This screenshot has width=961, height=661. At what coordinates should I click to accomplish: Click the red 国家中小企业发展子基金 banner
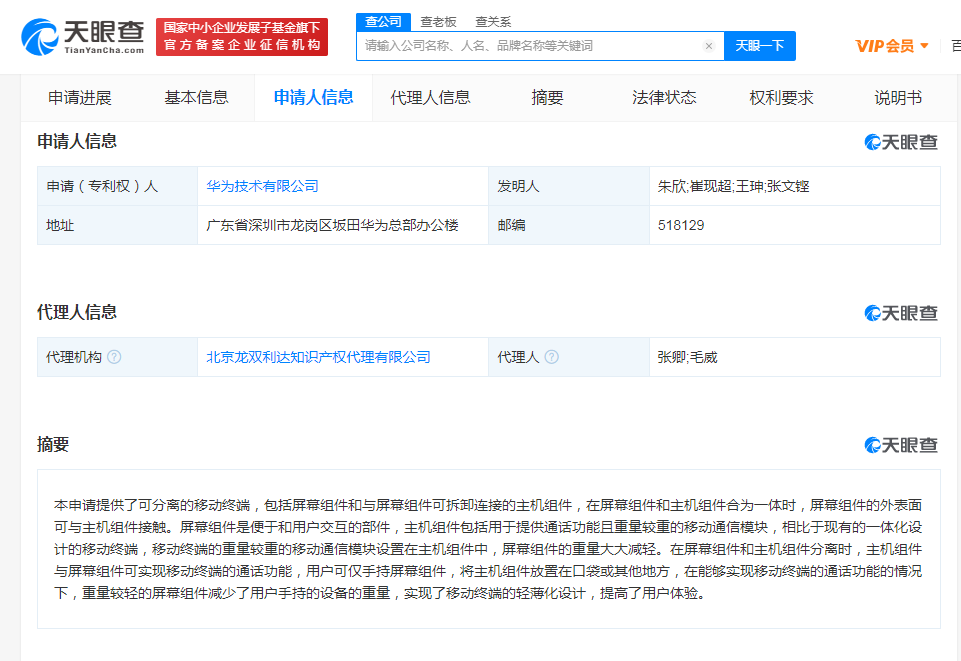tap(242, 37)
